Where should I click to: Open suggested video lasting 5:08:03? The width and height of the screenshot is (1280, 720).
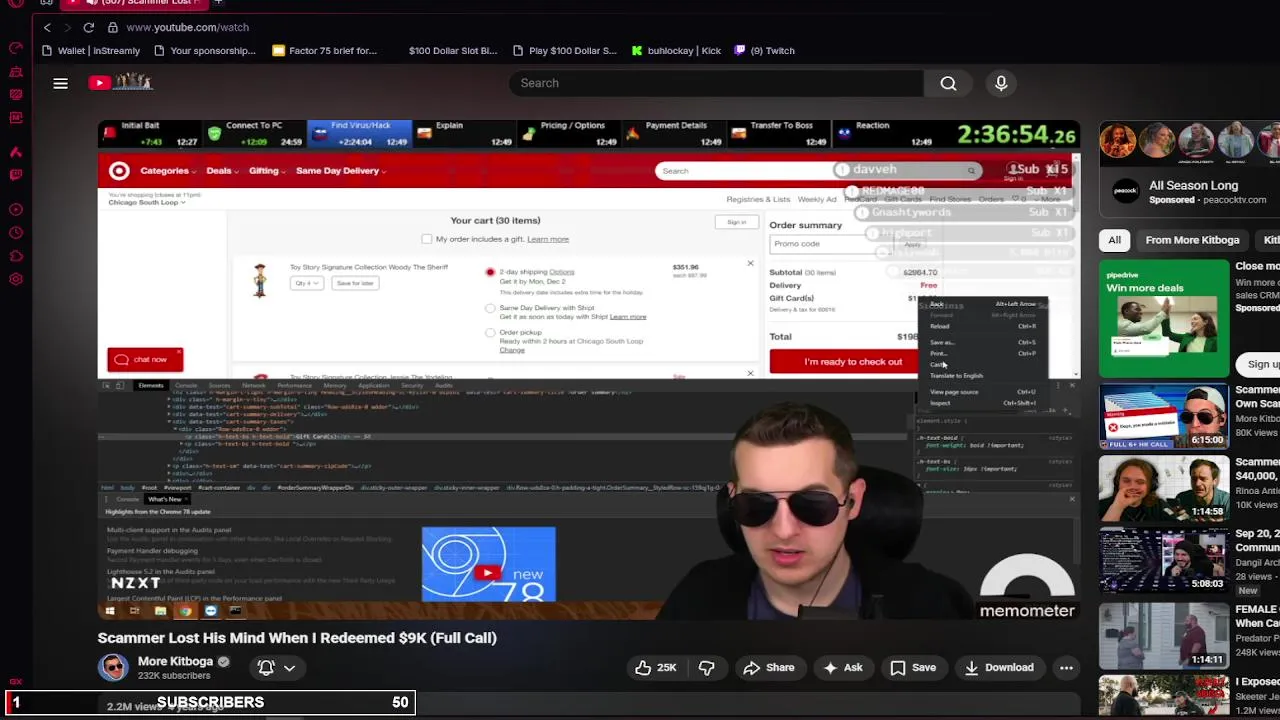(1164, 560)
